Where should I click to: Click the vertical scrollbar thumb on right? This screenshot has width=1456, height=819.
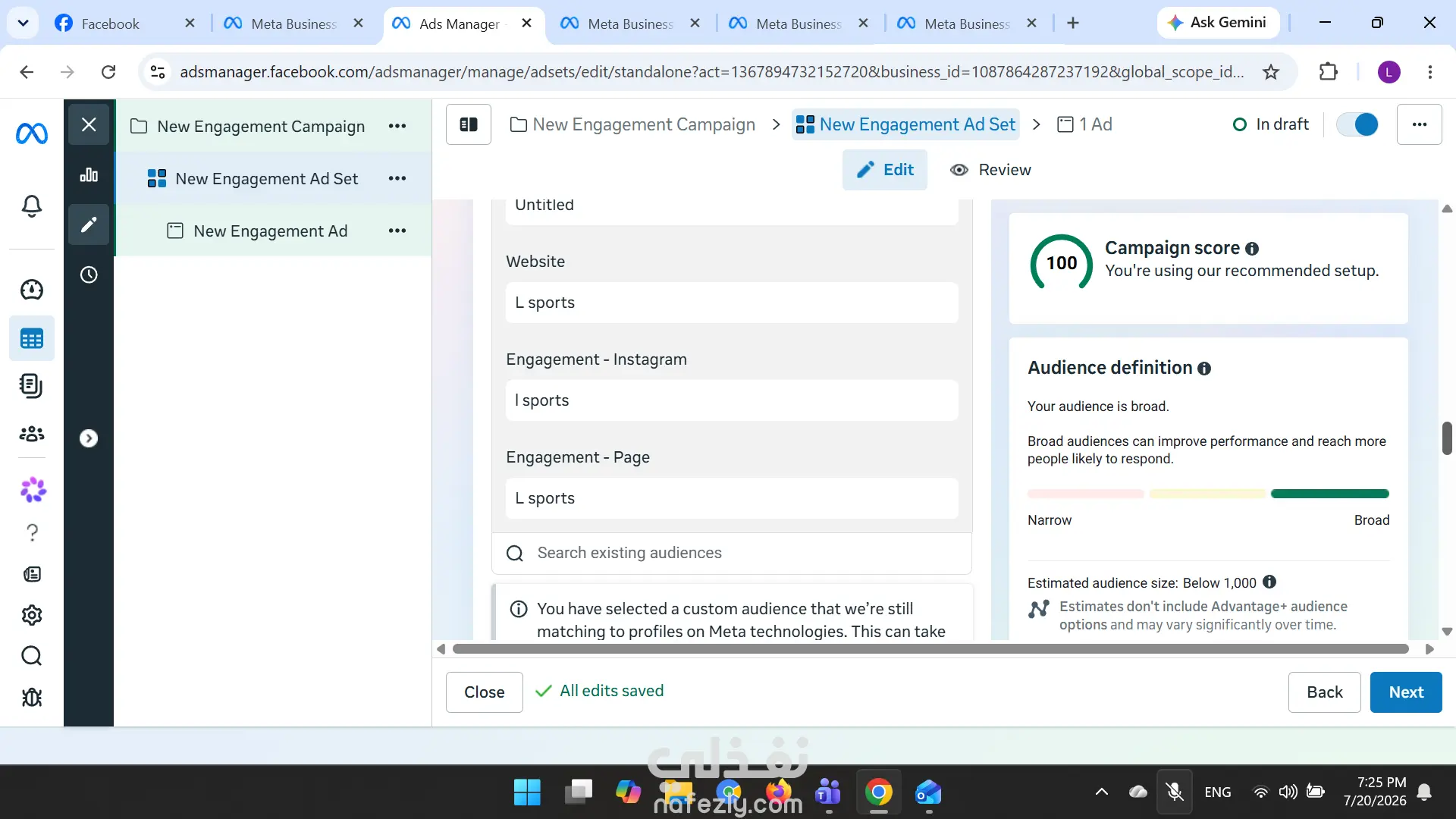point(1447,438)
